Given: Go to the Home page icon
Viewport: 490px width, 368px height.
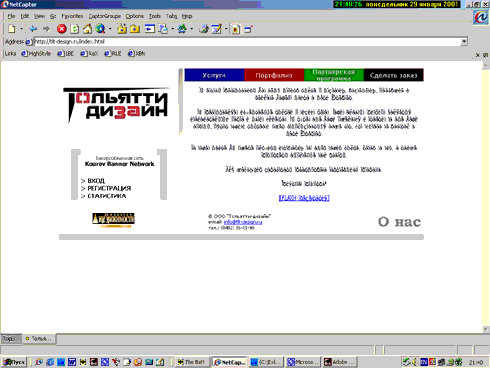Looking at the screenshot, I should [x=87, y=29].
